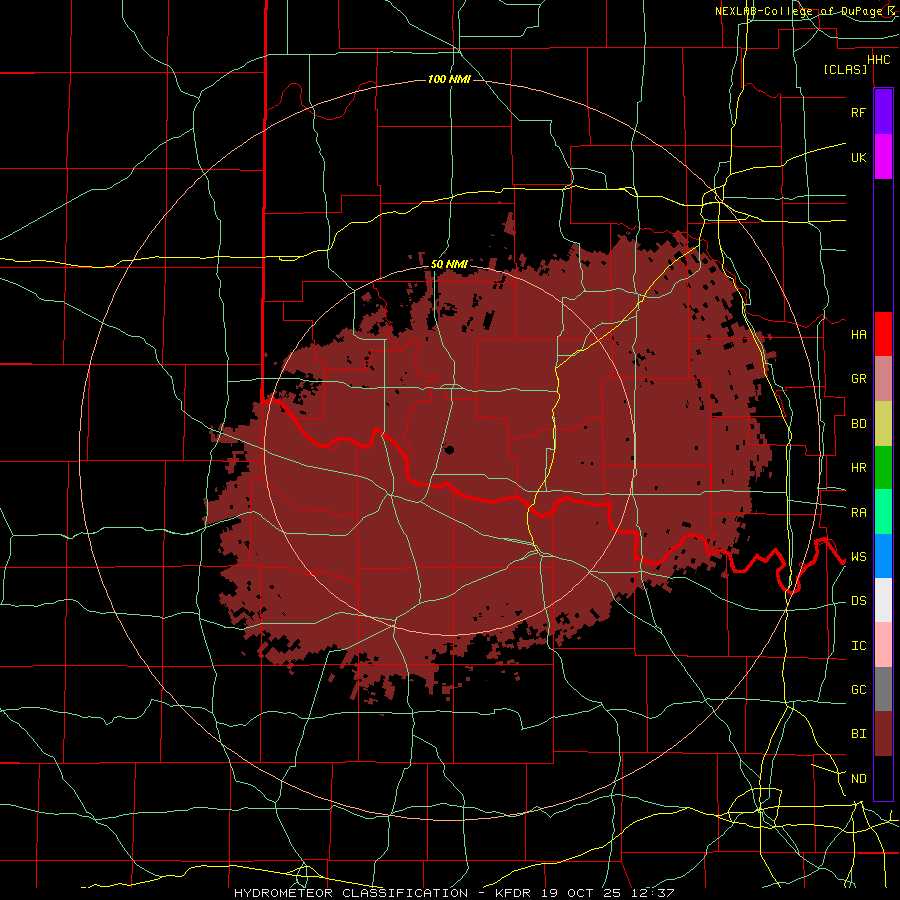Click the DS white legend swatch

pos(883,600)
